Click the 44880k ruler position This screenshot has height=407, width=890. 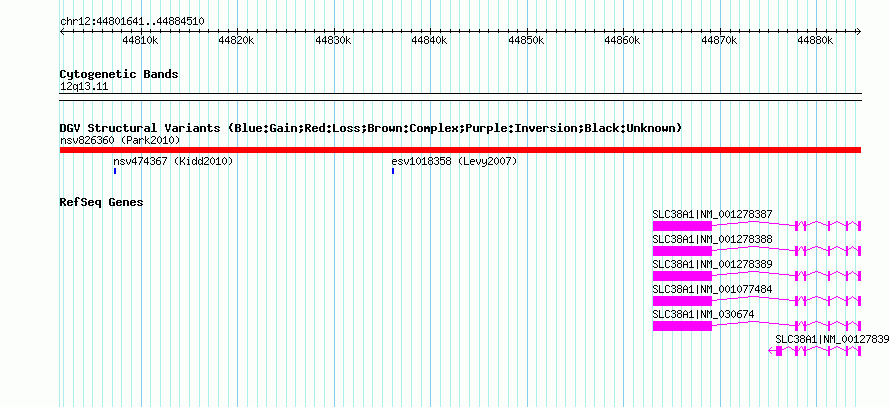(x=816, y=40)
